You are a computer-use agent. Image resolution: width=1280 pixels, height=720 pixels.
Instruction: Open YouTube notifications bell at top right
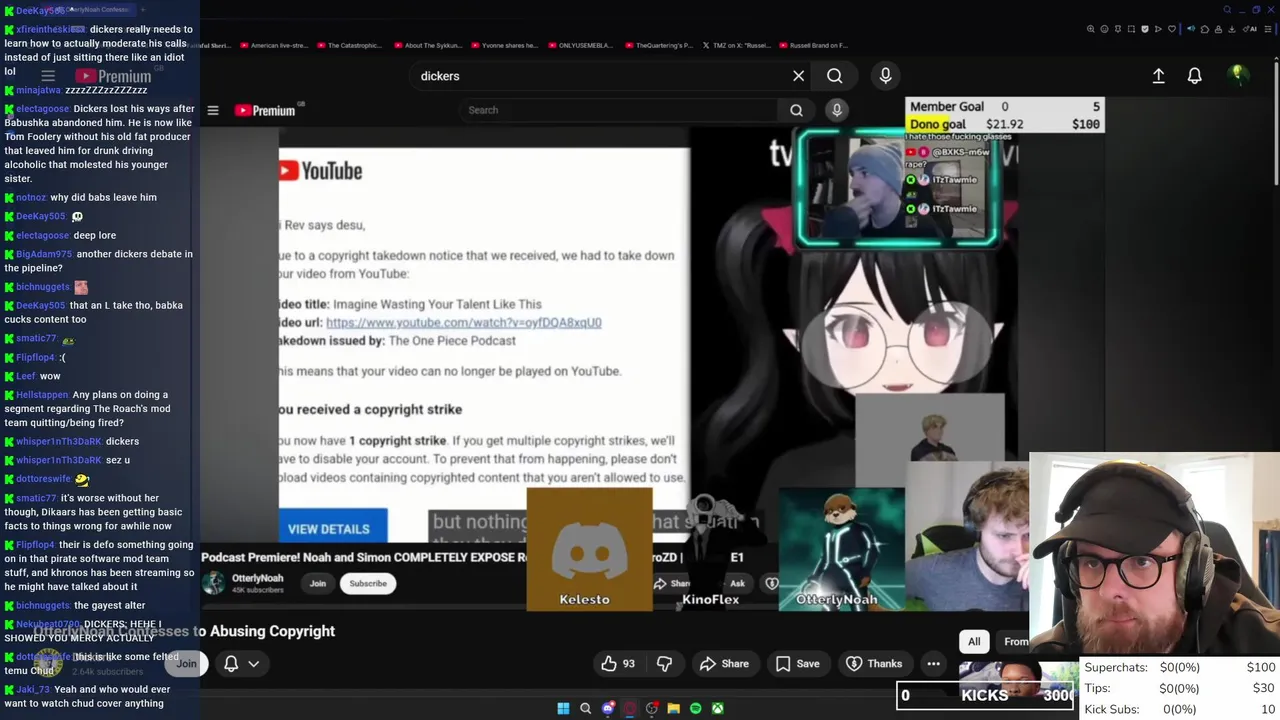pyautogui.click(x=1194, y=76)
